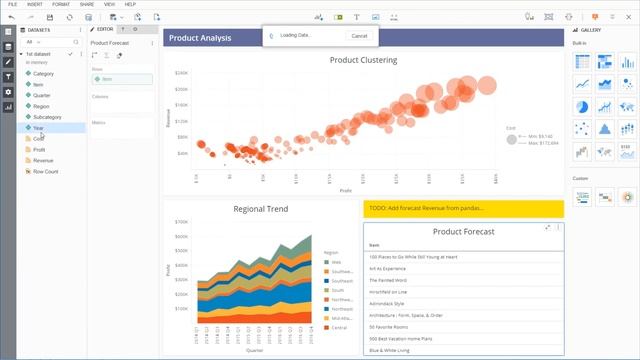The image size is (640, 360).
Task: Open the FILE menu
Action: [12, 4]
